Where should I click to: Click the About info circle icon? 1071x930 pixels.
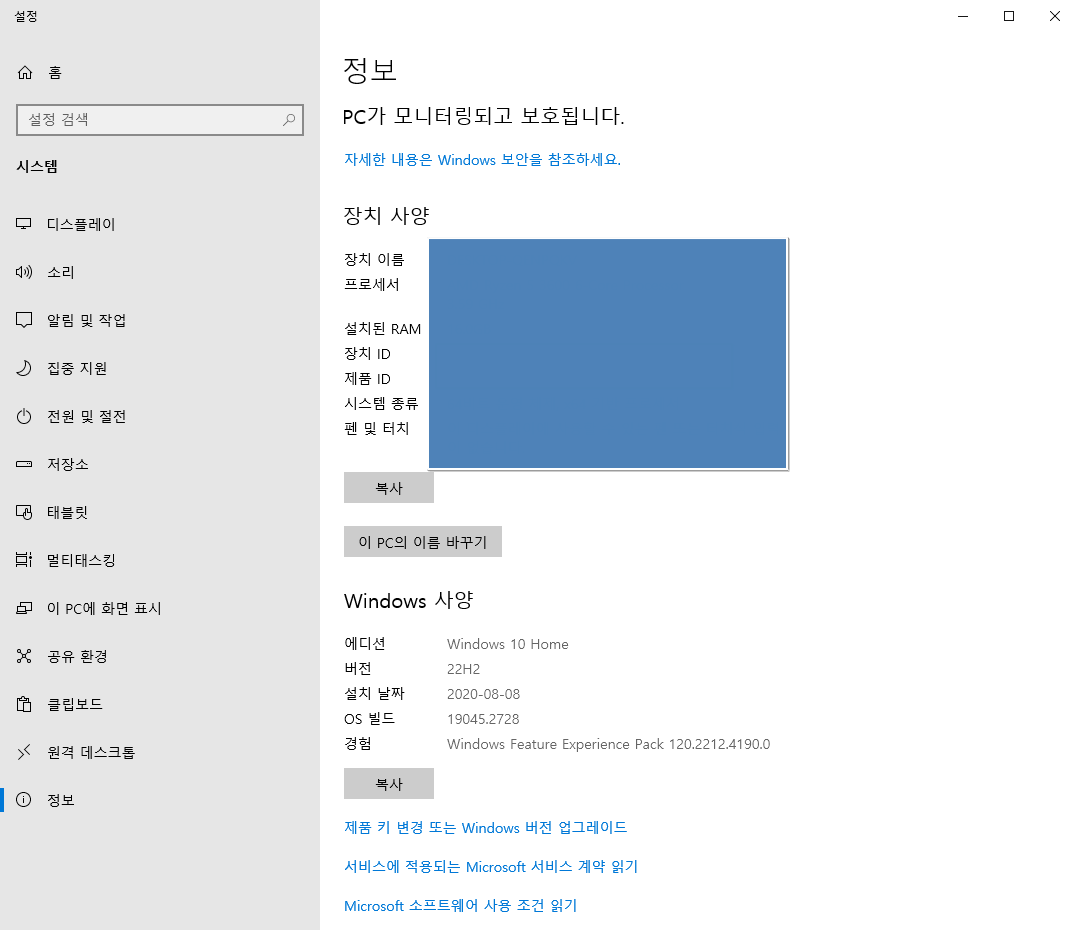[24, 800]
